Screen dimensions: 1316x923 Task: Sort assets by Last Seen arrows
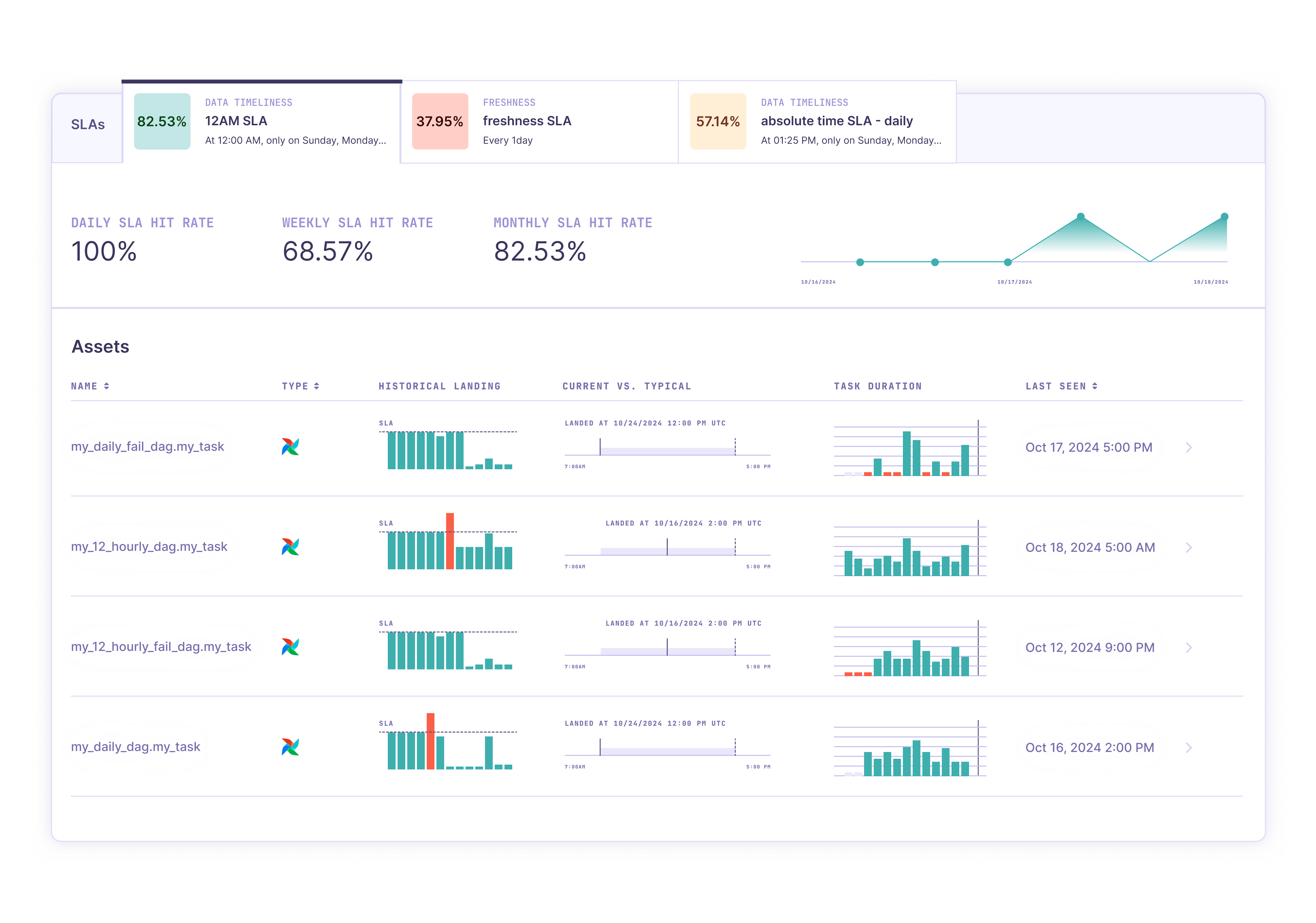1095,386
